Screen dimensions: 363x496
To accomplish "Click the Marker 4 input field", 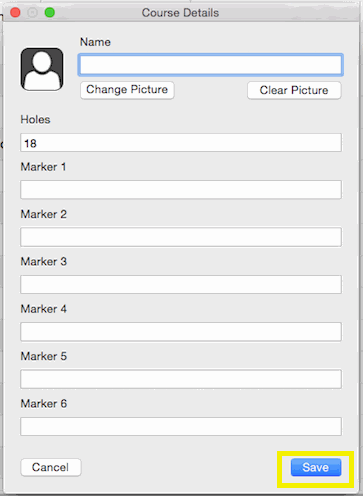I will pyautogui.click(x=181, y=332).
